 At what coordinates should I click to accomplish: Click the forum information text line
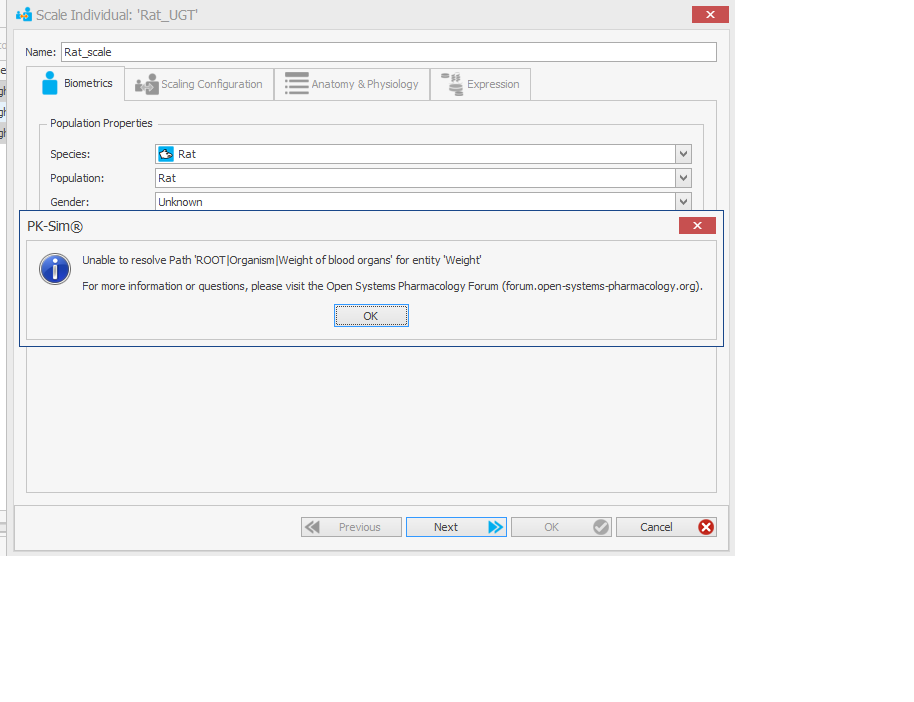click(x=392, y=286)
